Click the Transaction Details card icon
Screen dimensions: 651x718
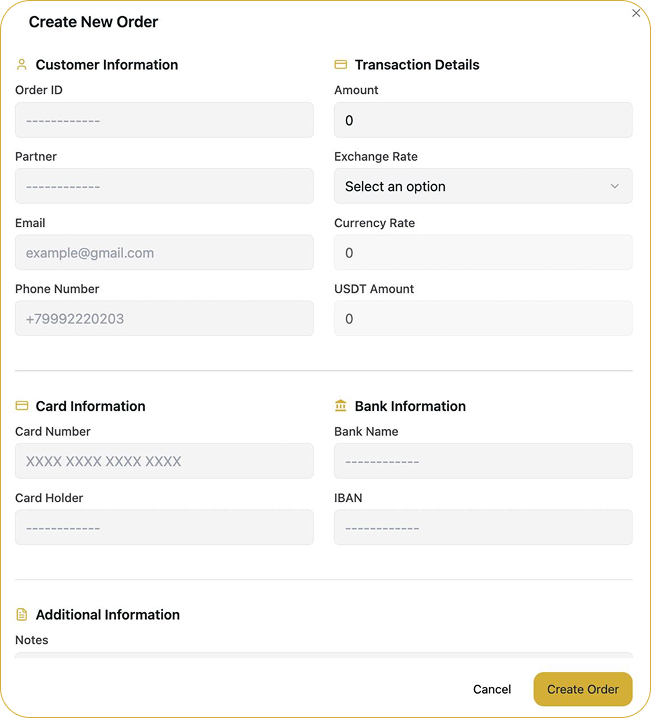(341, 65)
